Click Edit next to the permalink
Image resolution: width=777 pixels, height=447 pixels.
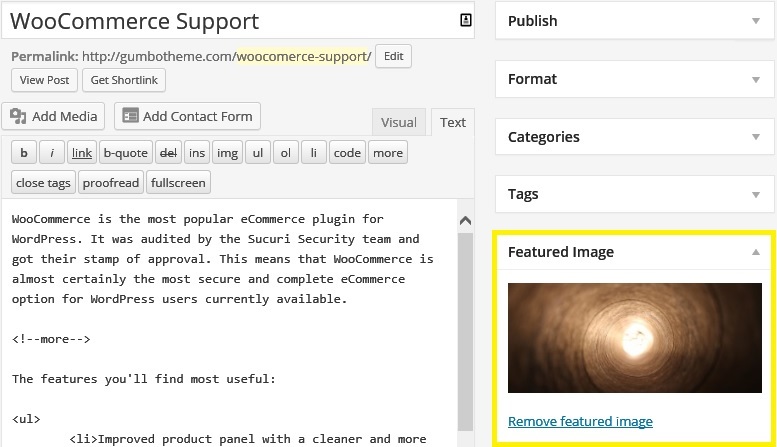pyautogui.click(x=393, y=56)
